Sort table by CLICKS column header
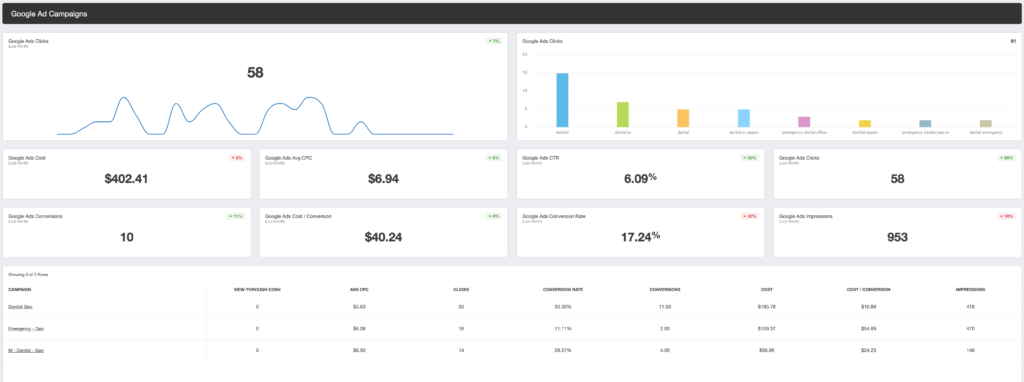The width and height of the screenshot is (1024, 382). point(461,289)
